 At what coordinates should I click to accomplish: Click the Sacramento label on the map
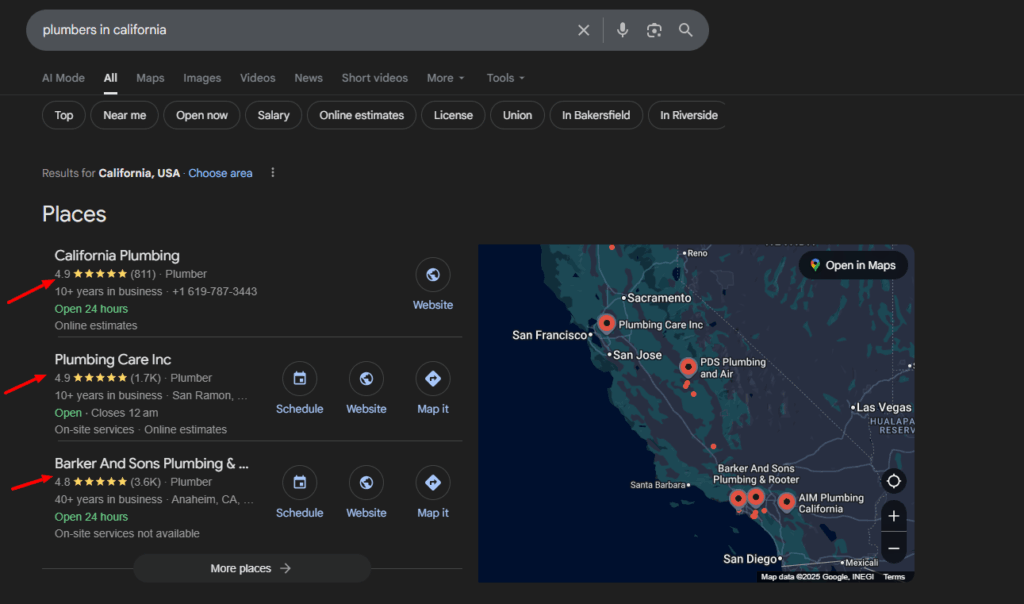coord(659,298)
